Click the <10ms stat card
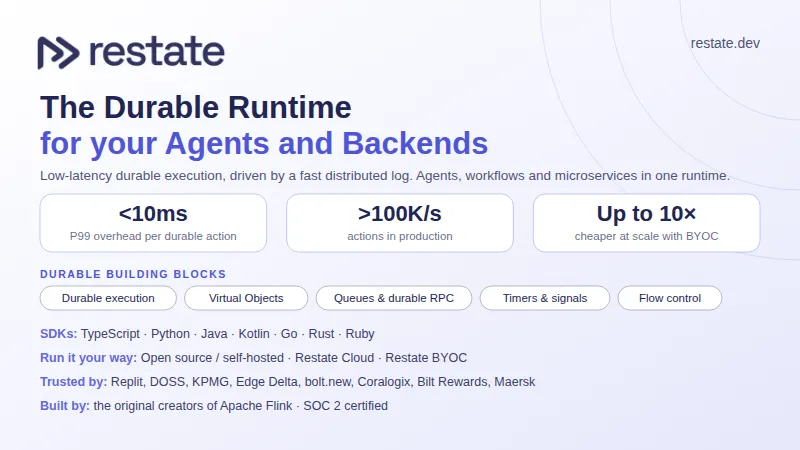This screenshot has width=800, height=450. click(153, 223)
